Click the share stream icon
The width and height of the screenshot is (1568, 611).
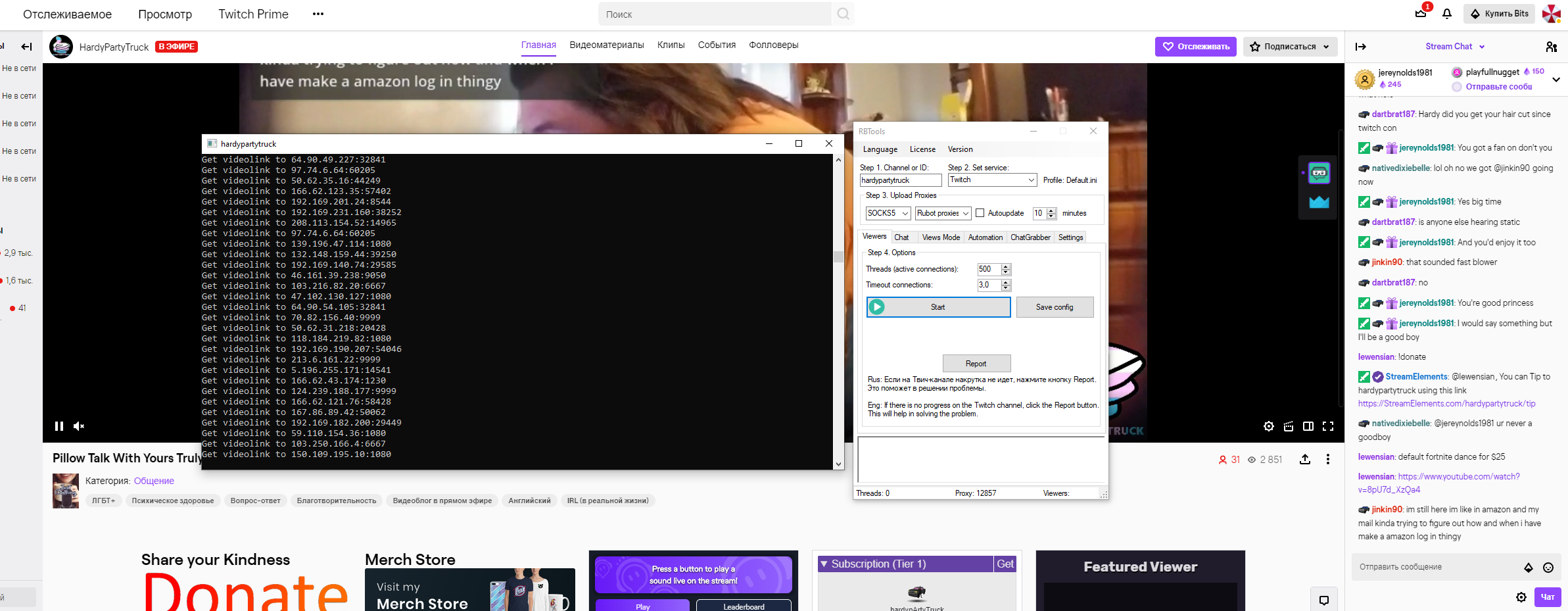(1305, 459)
